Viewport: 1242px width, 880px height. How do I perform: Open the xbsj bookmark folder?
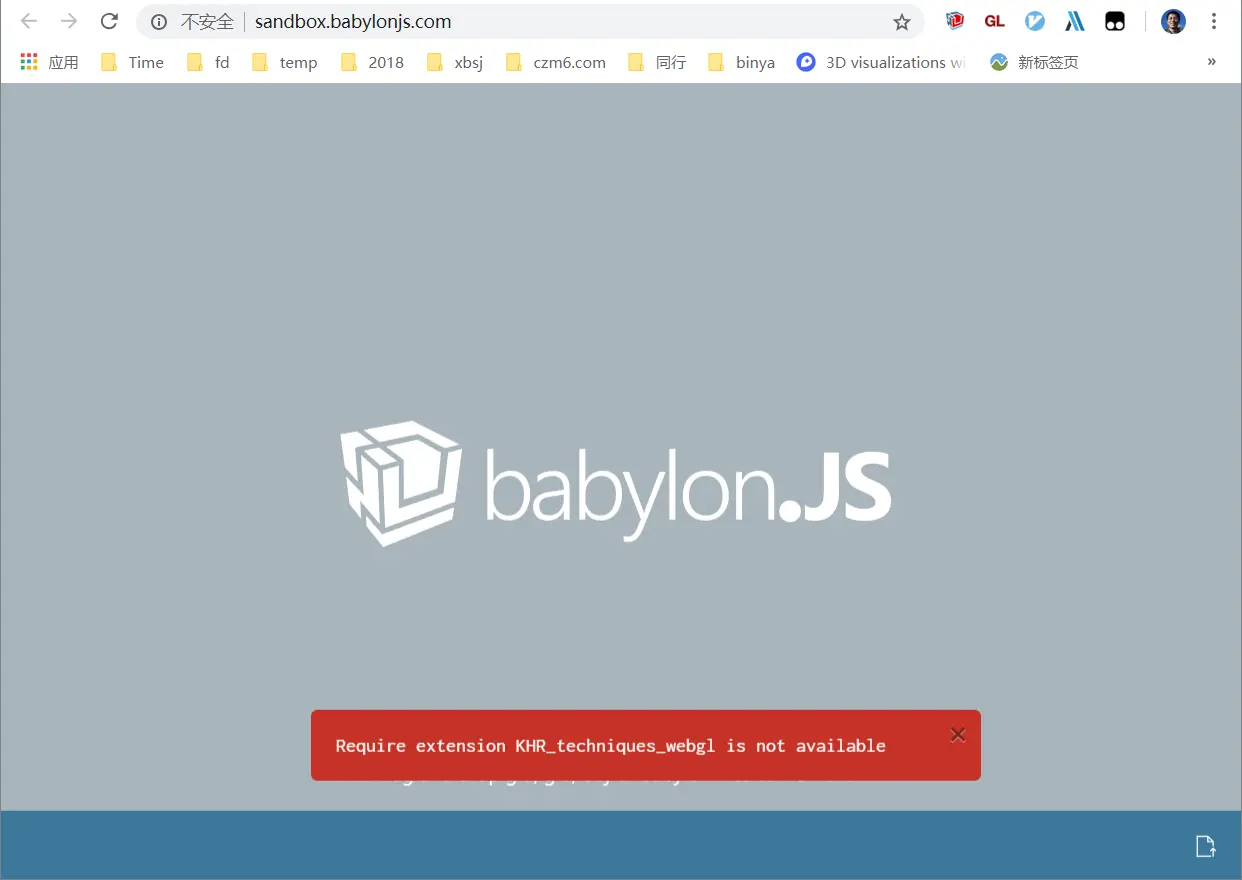click(x=454, y=62)
